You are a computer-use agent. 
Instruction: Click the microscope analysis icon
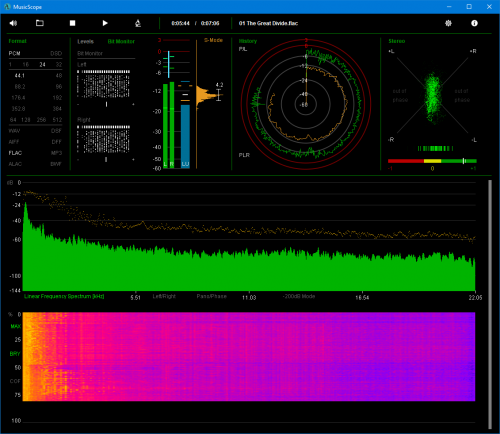click(138, 23)
